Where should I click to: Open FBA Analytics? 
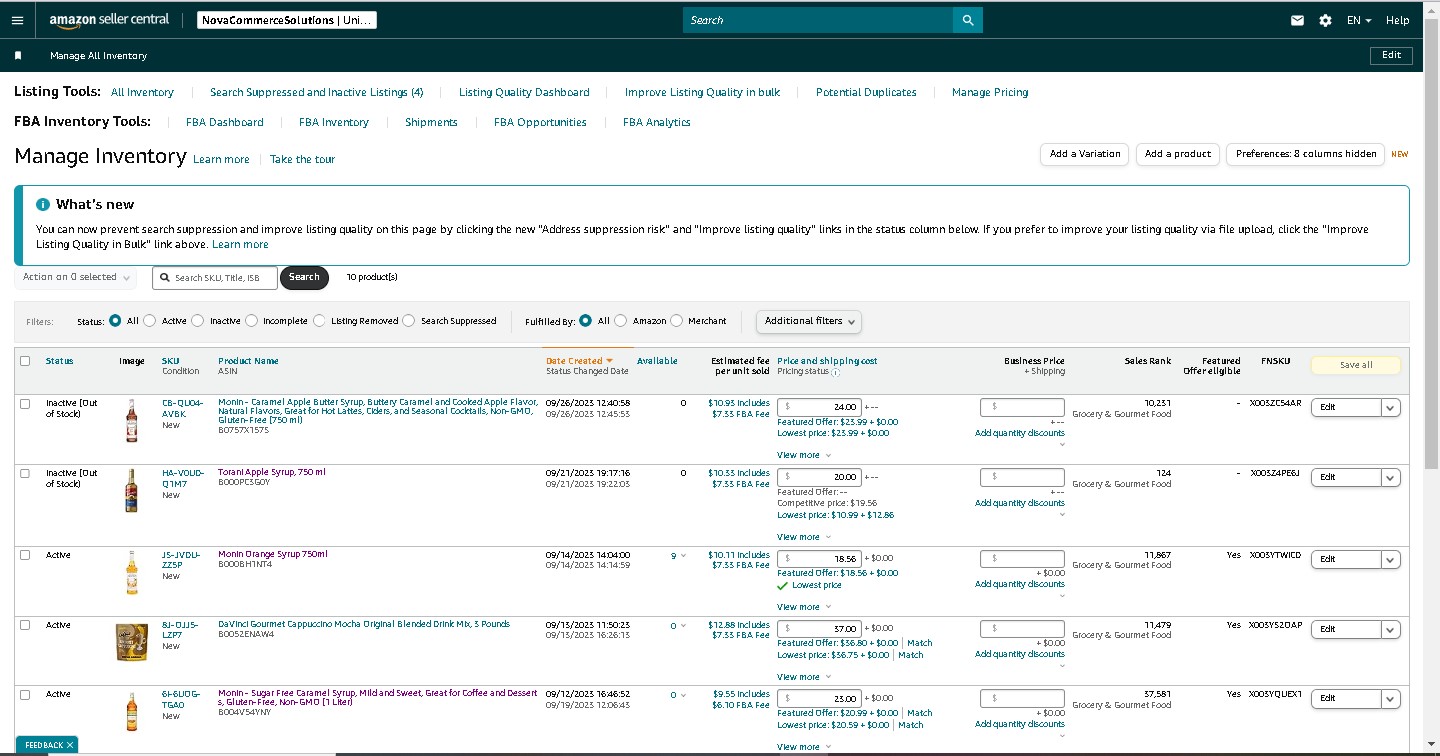click(657, 122)
